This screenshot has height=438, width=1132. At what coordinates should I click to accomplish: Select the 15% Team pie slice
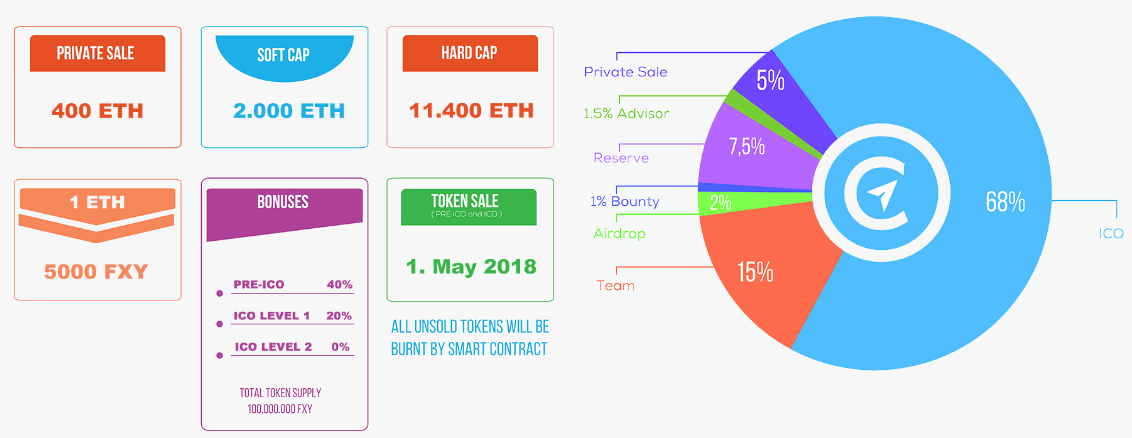click(755, 273)
